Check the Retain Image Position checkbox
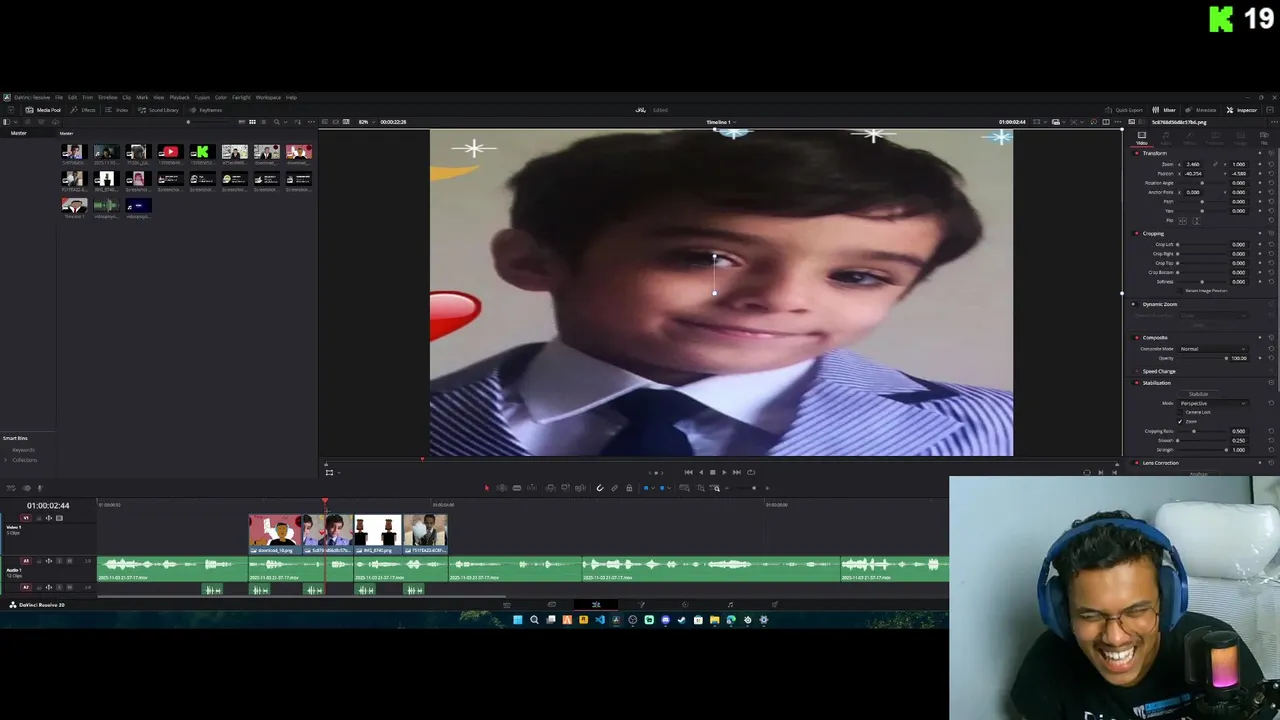 point(1180,290)
